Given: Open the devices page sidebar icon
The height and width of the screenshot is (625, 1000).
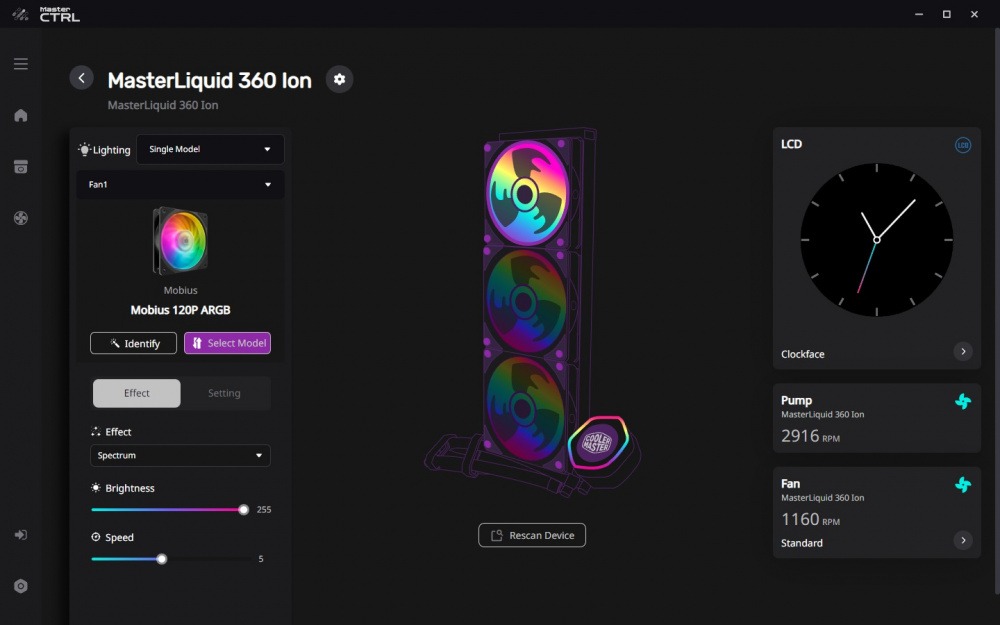Looking at the screenshot, I should pyautogui.click(x=20, y=166).
